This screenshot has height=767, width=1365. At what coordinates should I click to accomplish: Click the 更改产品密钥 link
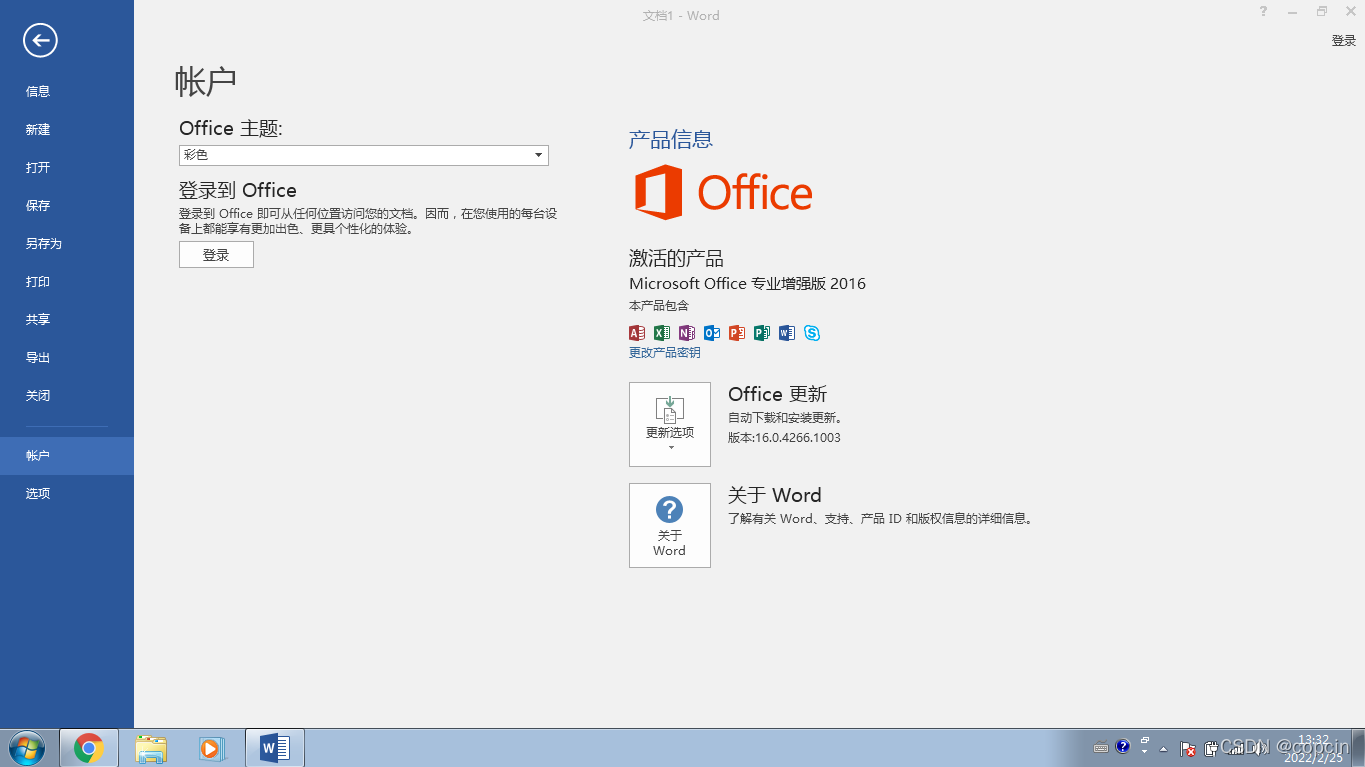pyautogui.click(x=664, y=353)
